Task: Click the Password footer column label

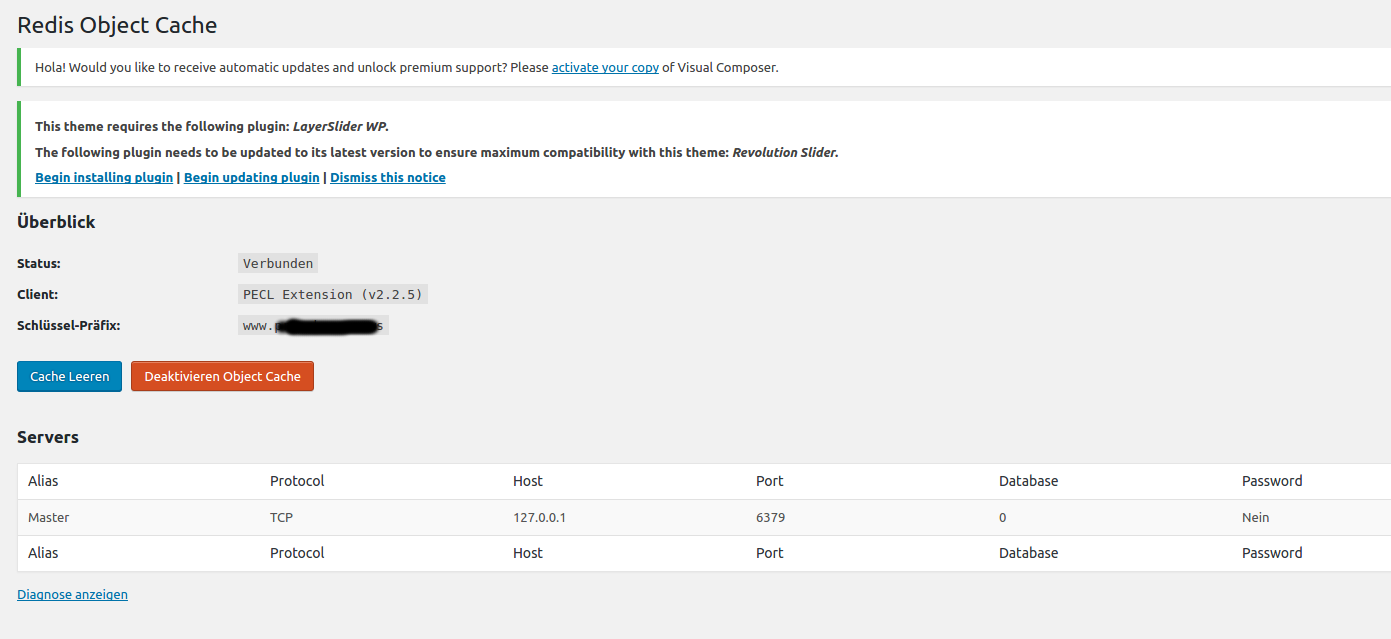Action: 1272,553
